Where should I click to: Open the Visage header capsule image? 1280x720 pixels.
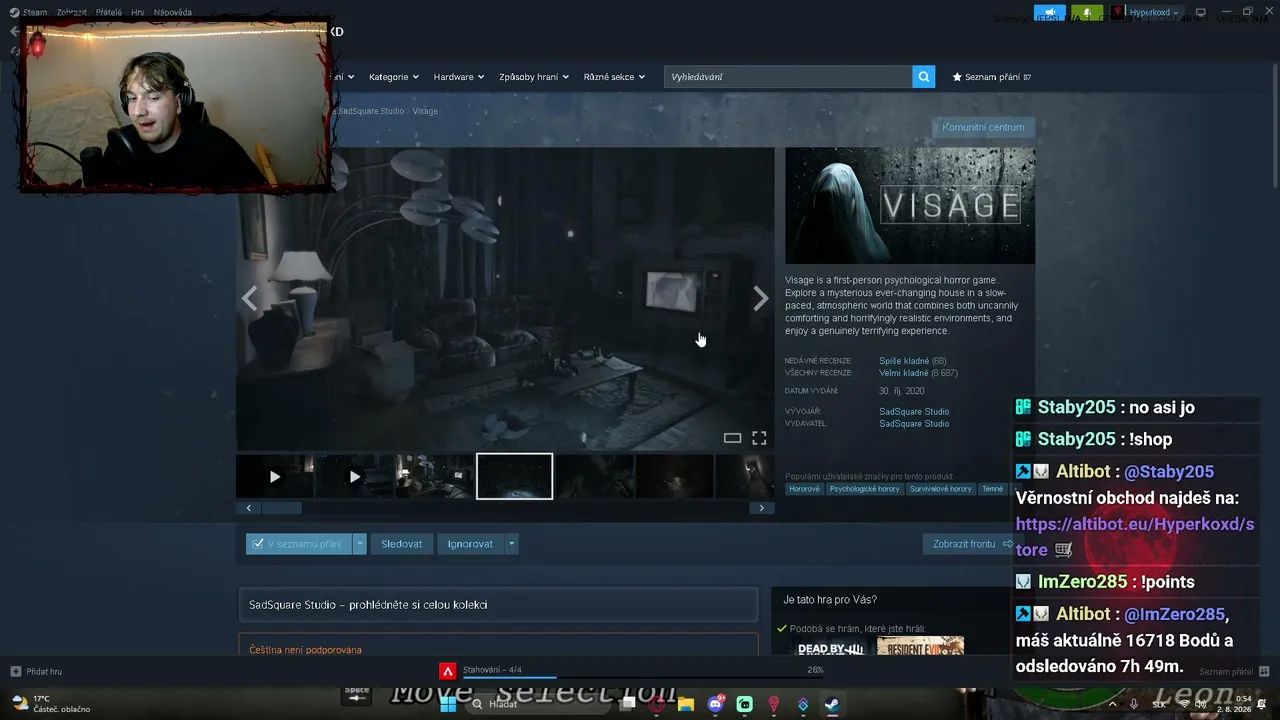point(910,205)
